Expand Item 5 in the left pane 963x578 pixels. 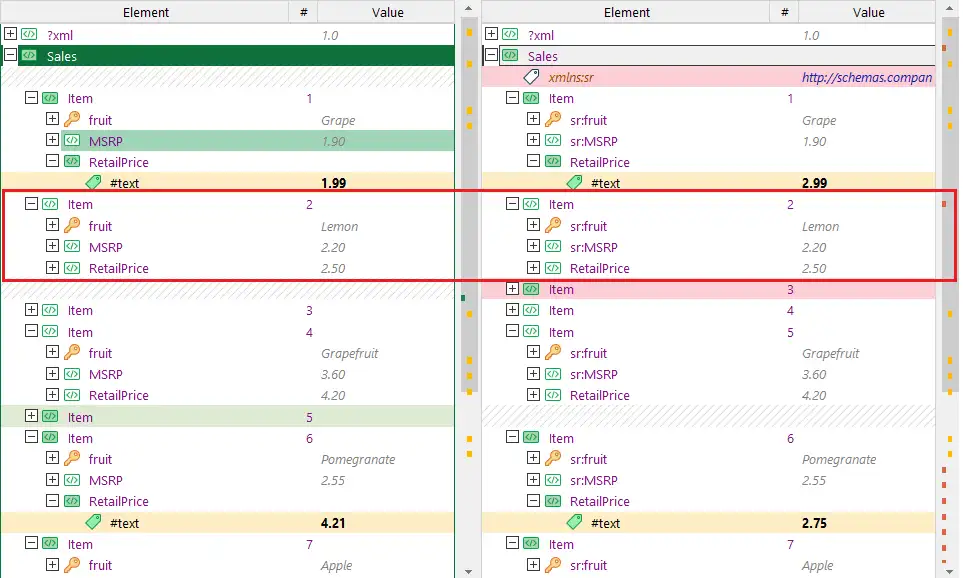(31, 416)
